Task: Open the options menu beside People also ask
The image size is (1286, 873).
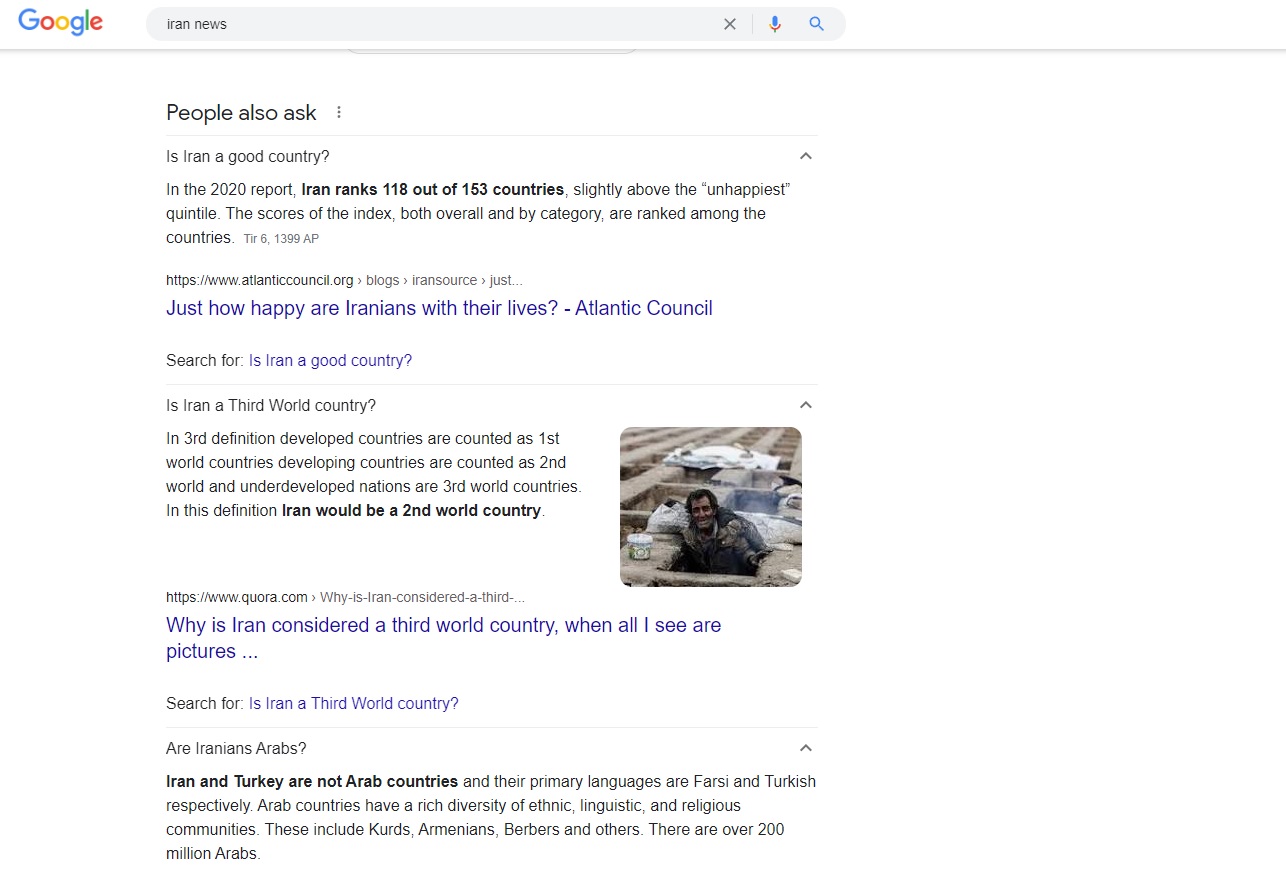Action: coord(339,112)
